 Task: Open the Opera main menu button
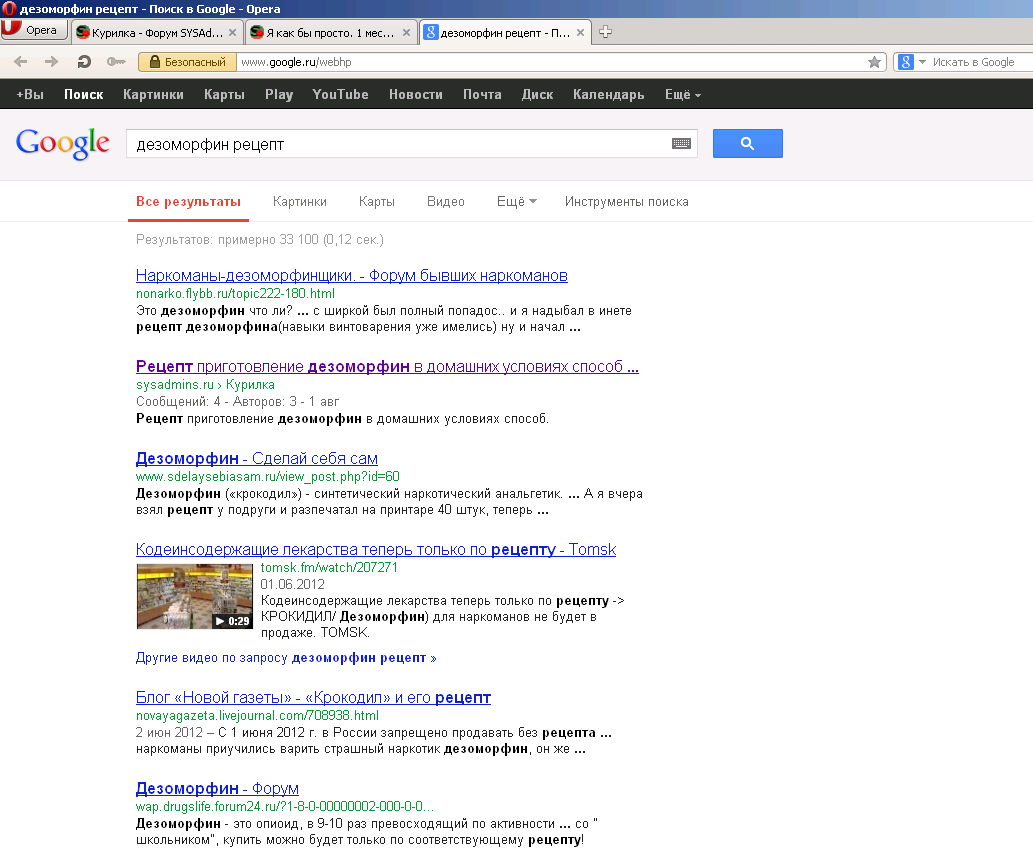(34, 30)
